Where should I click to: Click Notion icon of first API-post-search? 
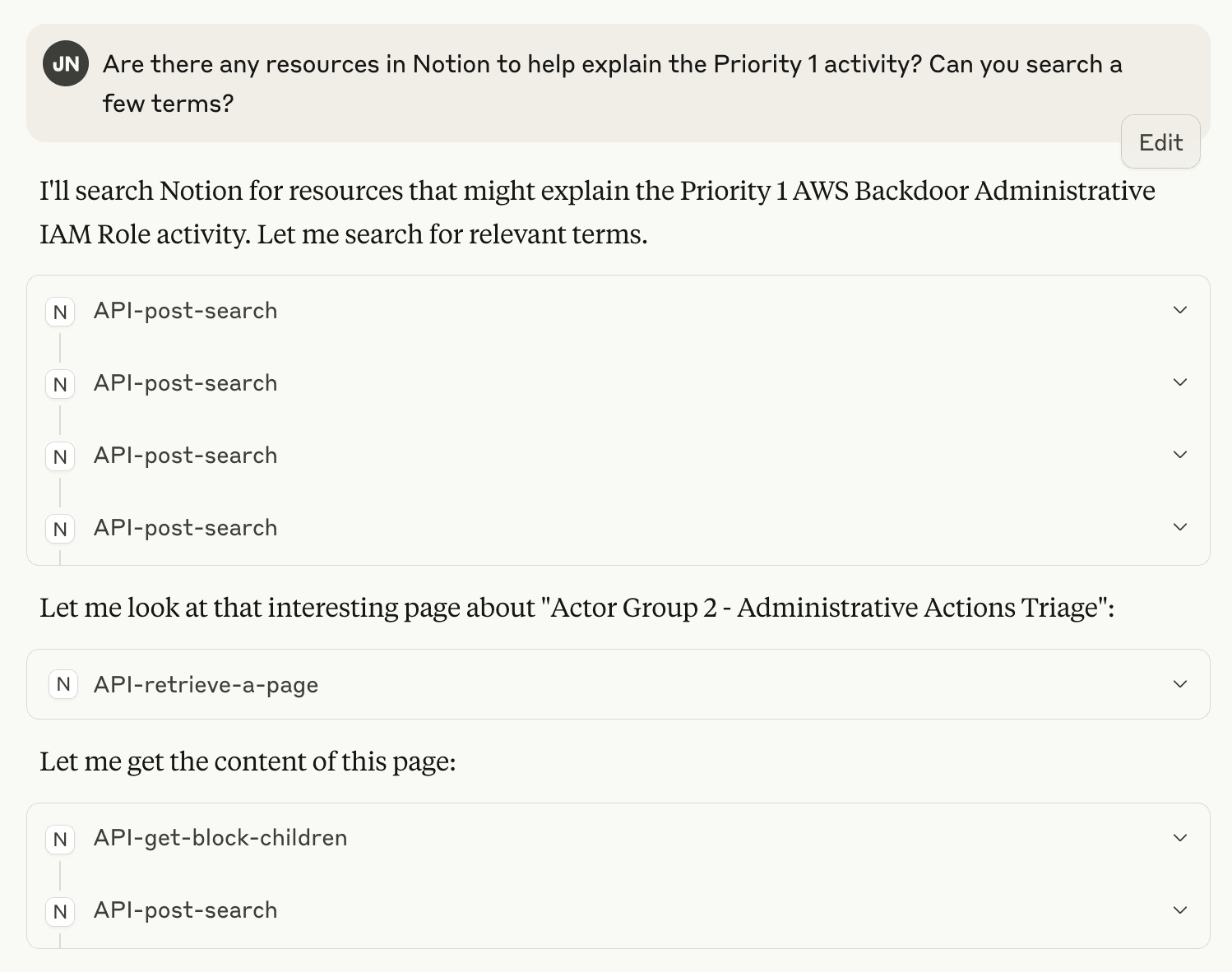tap(60, 312)
